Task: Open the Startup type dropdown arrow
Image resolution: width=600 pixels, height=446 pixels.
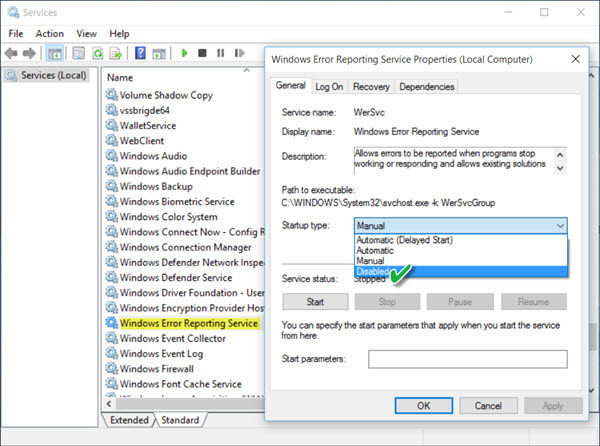Action: 560,226
